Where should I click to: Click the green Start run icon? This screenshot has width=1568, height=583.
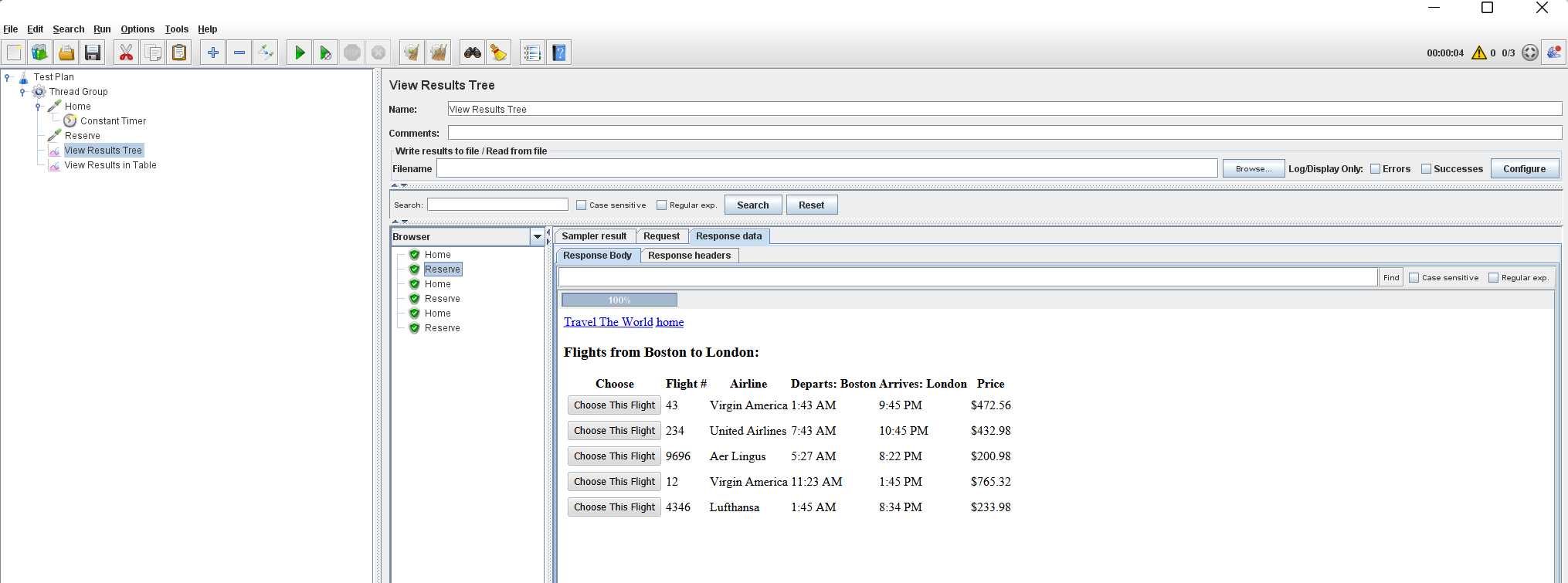[x=300, y=53]
